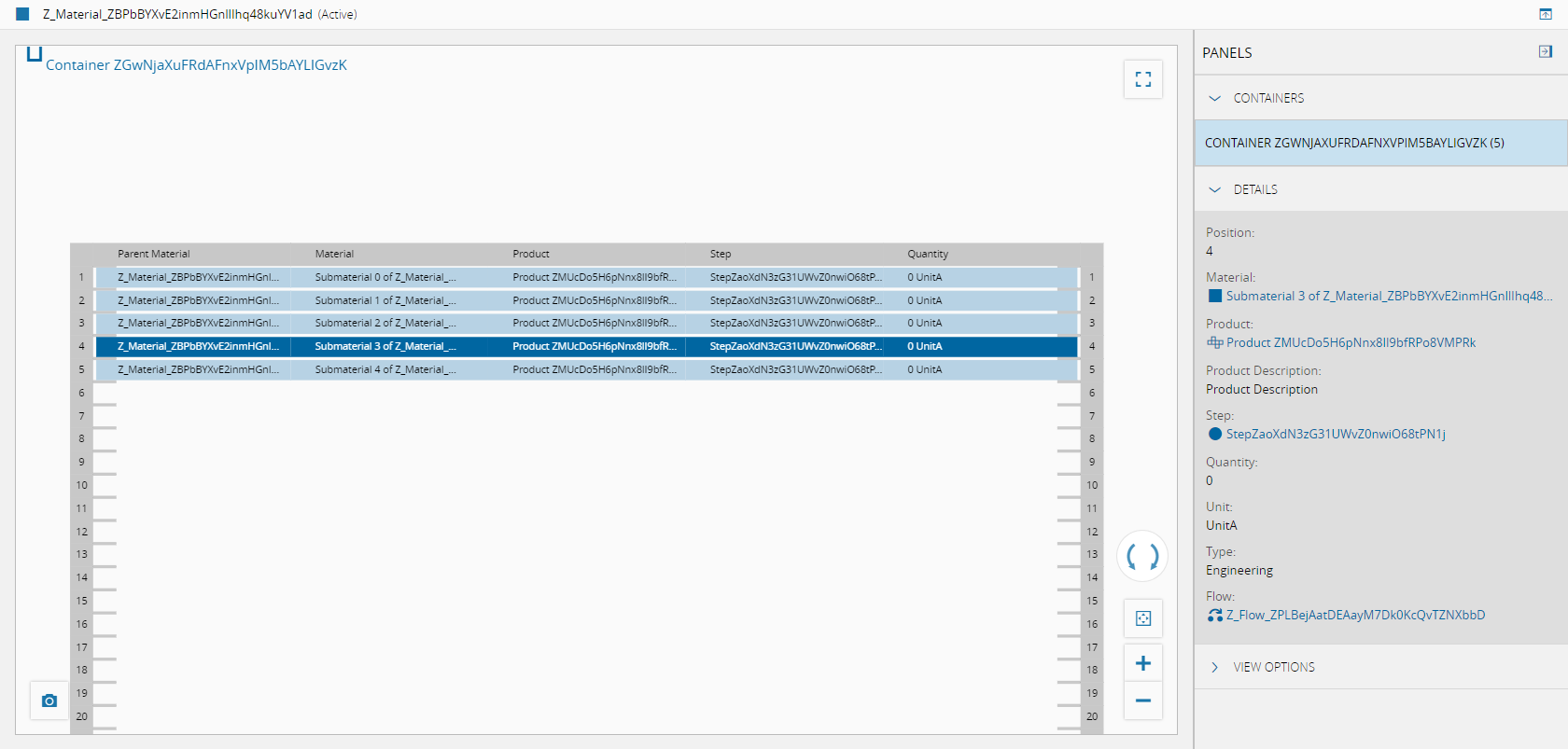Click the container icon beside the container title
The image size is (1568, 749).
click(x=35, y=54)
